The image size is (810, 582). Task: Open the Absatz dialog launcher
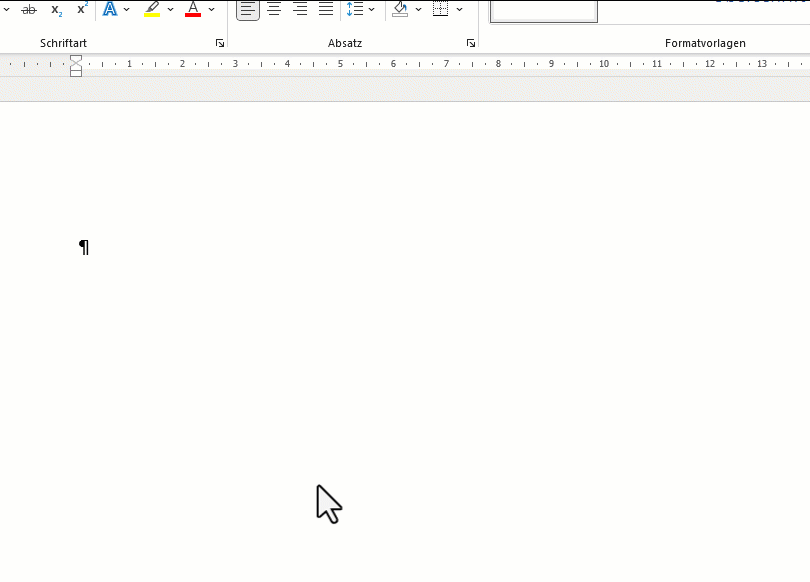point(471,44)
